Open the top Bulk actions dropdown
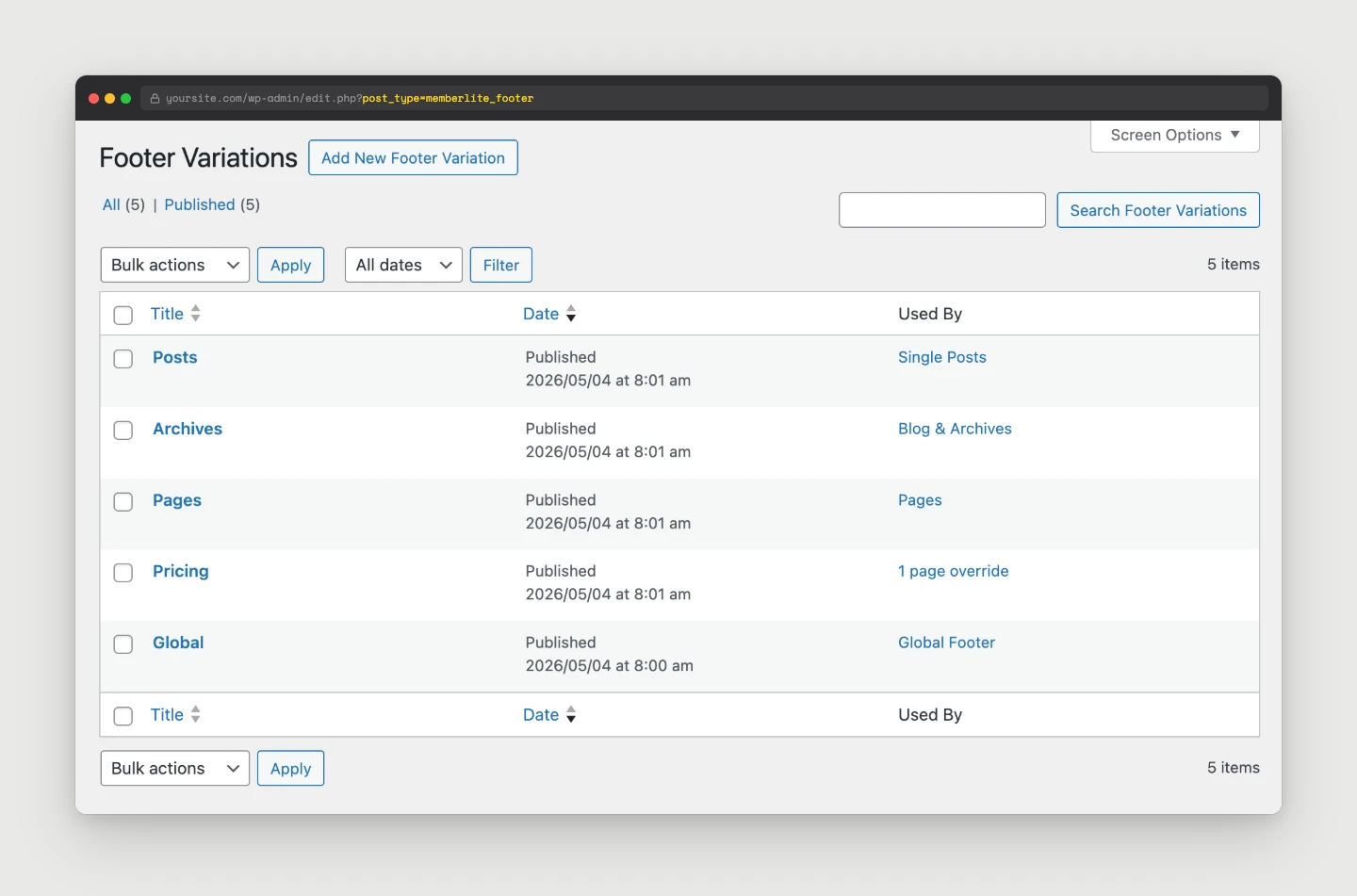1357x896 pixels. [x=175, y=265]
